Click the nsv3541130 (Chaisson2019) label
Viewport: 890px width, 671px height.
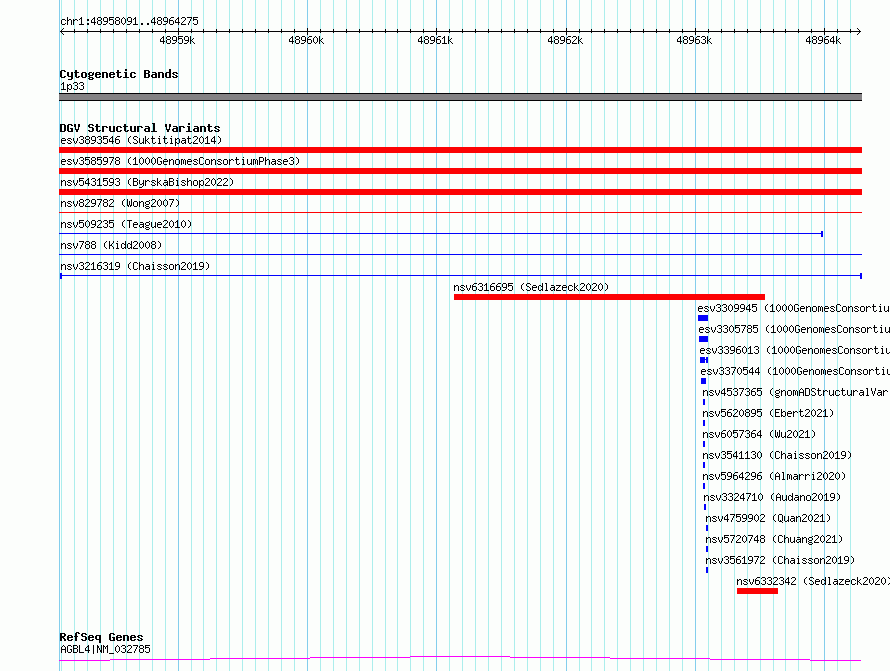(x=777, y=455)
